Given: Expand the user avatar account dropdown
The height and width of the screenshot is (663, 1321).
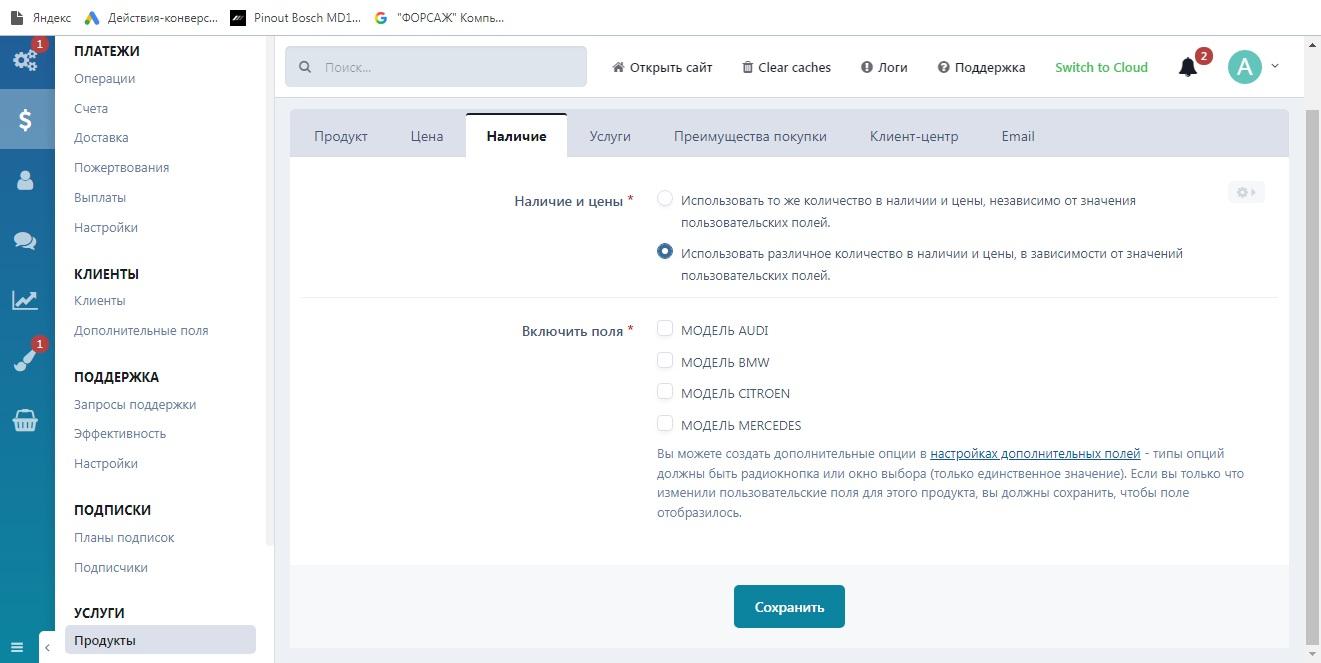Looking at the screenshot, I should (x=1253, y=67).
